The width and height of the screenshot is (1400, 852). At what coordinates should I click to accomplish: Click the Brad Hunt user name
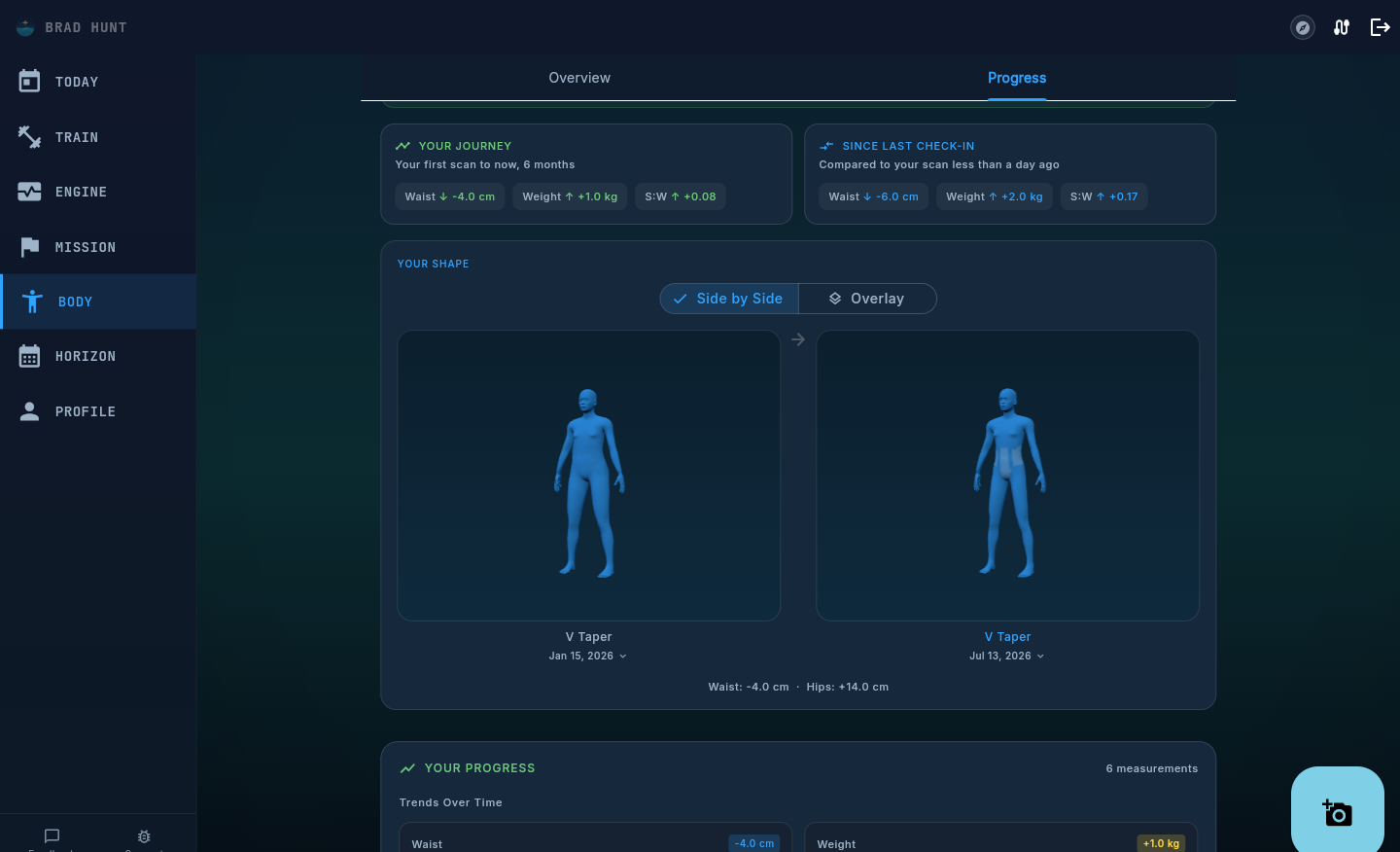(86, 27)
